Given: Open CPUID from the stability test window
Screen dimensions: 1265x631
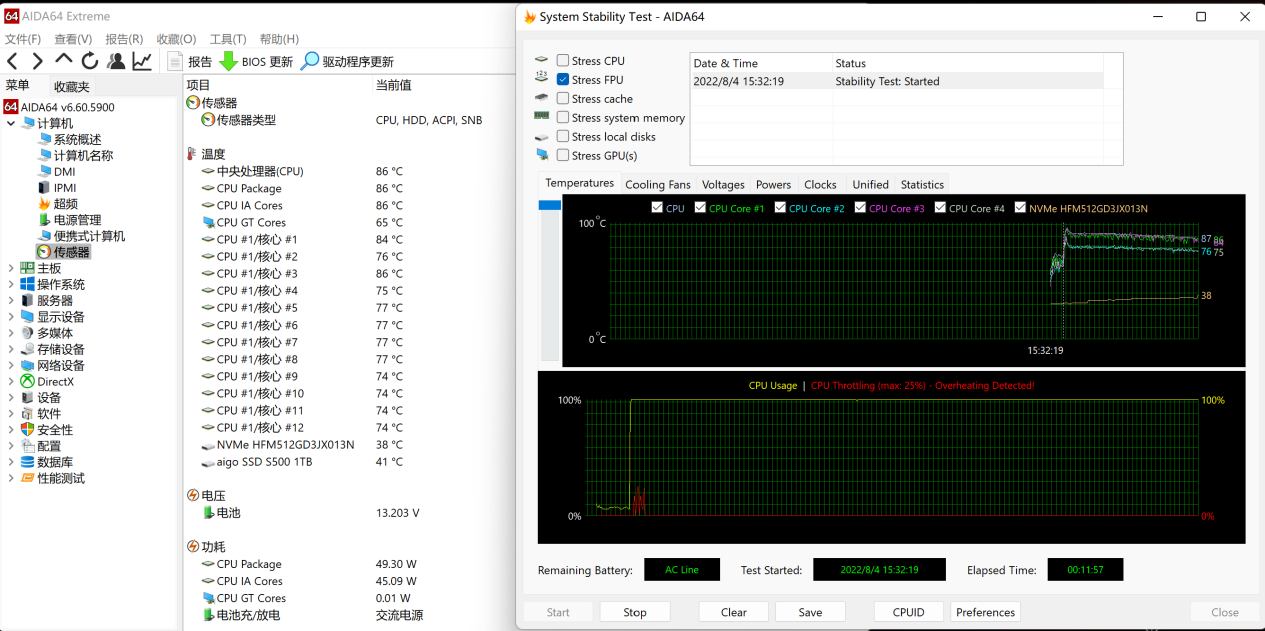Looking at the screenshot, I should pyautogui.click(x=908, y=612).
